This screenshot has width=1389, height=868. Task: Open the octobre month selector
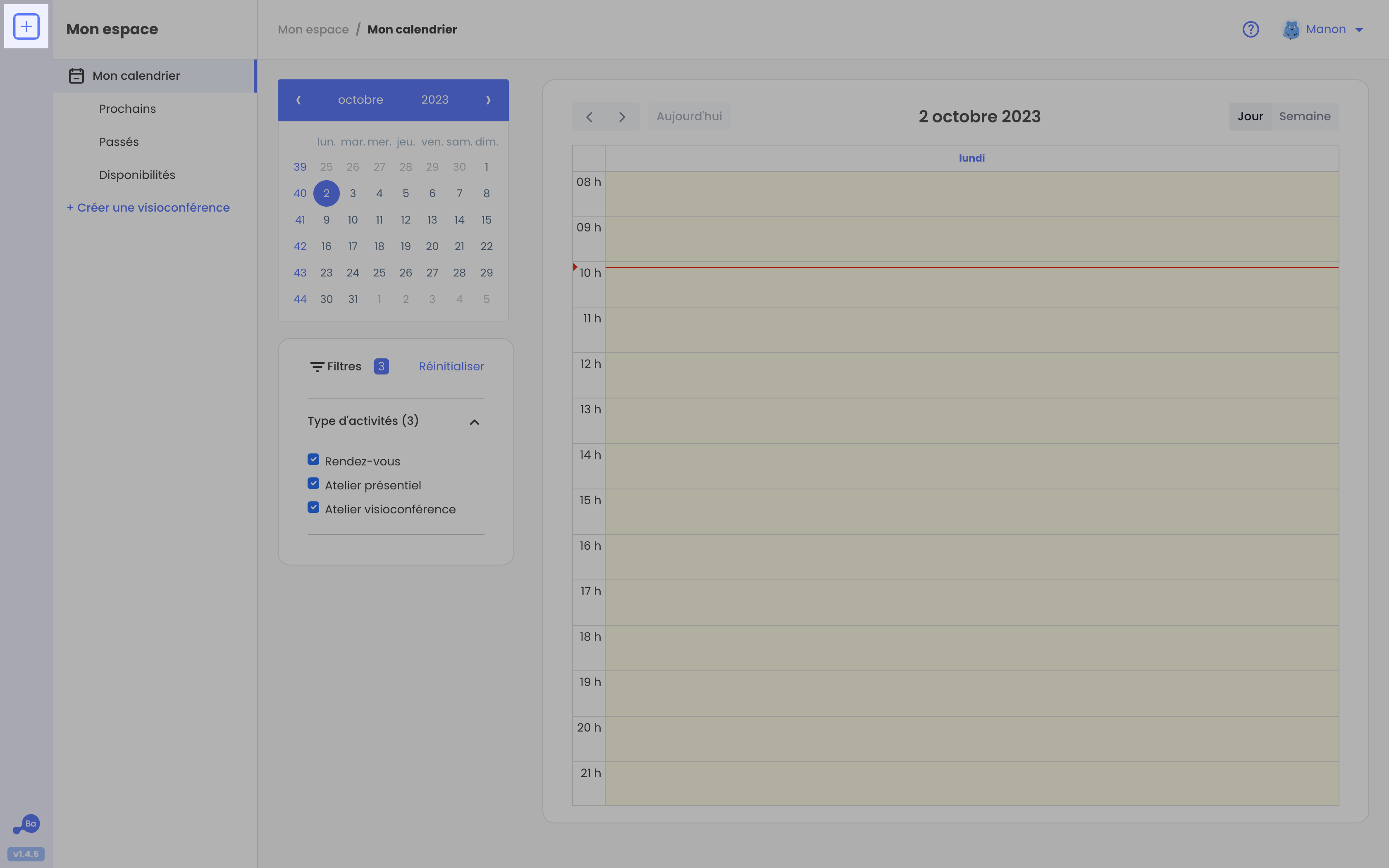pos(360,100)
